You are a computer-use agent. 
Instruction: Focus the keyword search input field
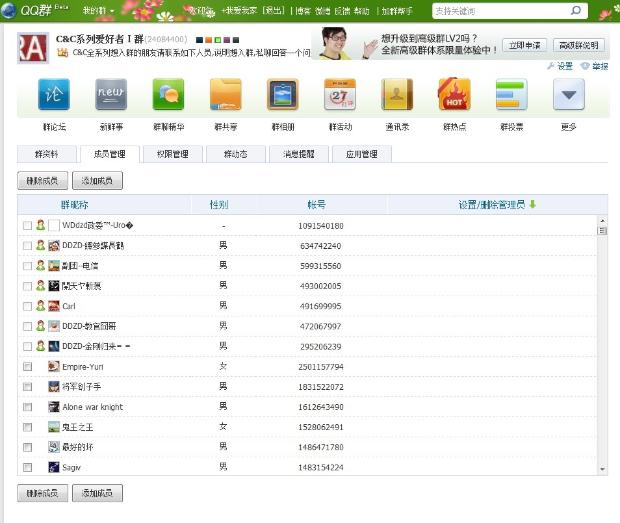click(501, 11)
